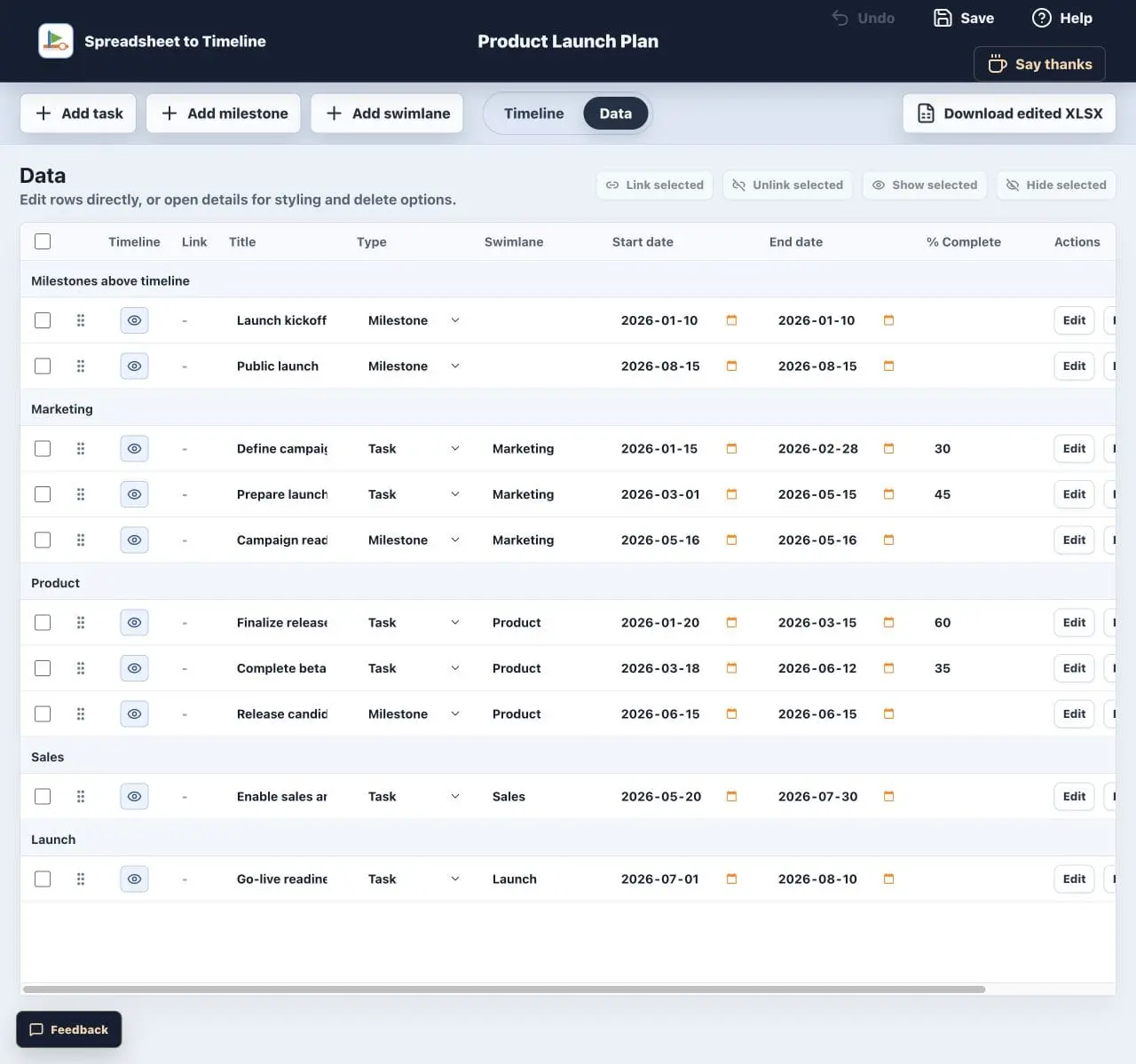This screenshot has height=1064, width=1136.
Task: Click the Add swimlane button
Action: coord(387,114)
